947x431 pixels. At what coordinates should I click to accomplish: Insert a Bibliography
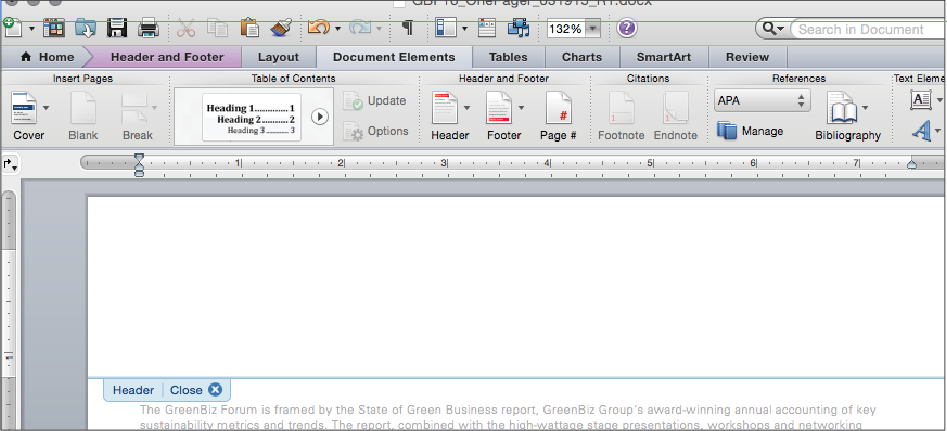(x=846, y=117)
